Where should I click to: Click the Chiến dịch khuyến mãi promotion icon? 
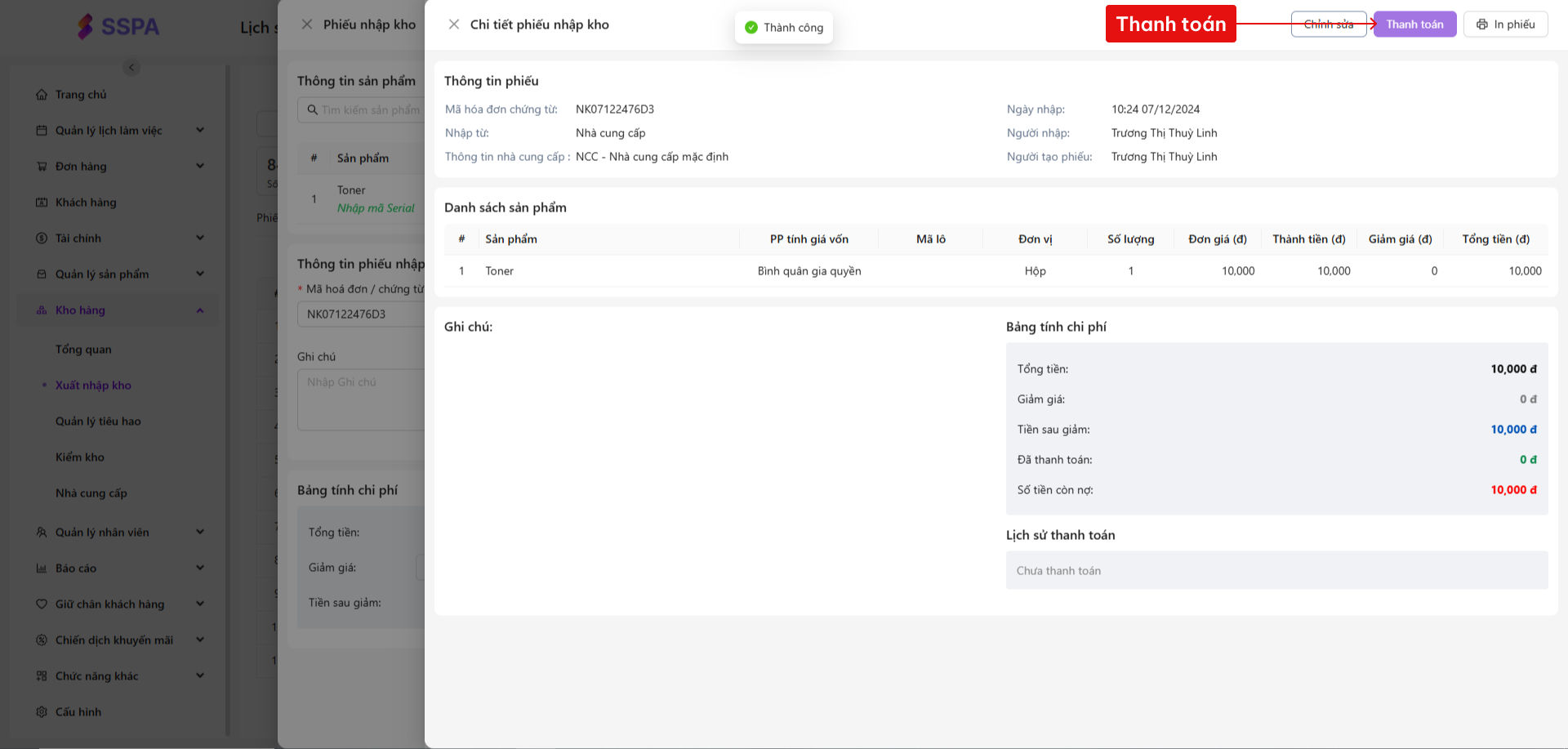pyautogui.click(x=42, y=640)
